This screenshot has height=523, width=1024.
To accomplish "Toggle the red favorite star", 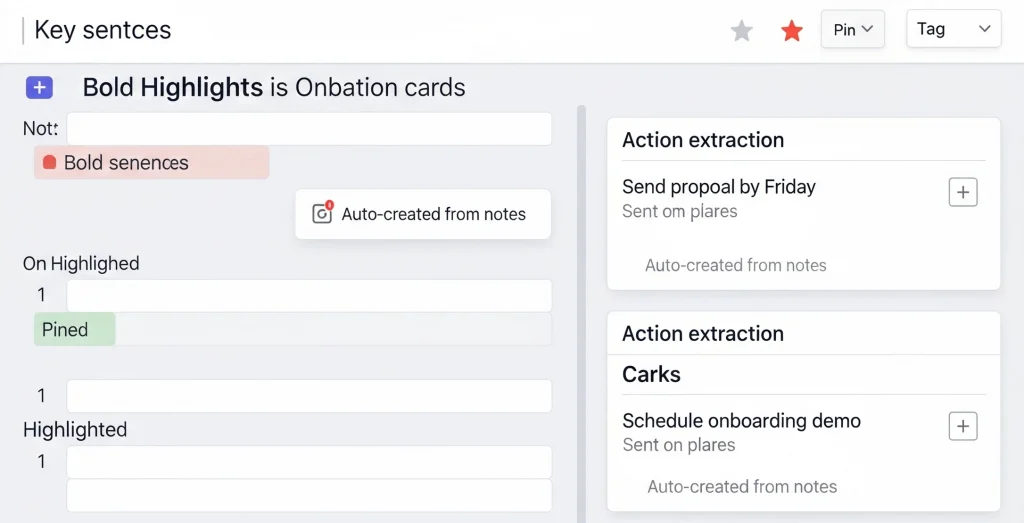I will [x=792, y=31].
